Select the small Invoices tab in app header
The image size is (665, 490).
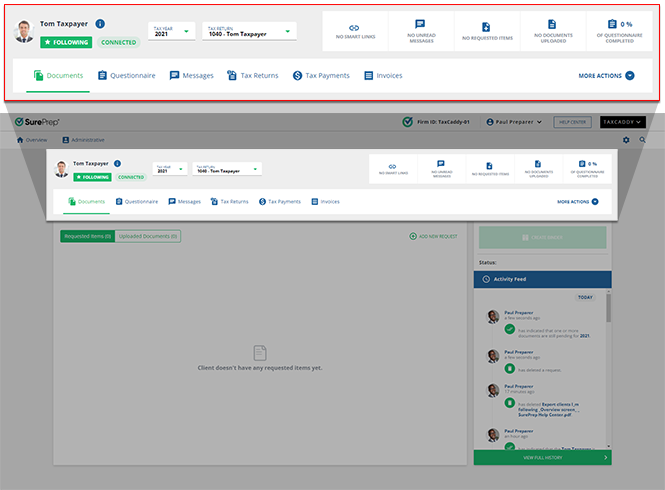point(325,202)
